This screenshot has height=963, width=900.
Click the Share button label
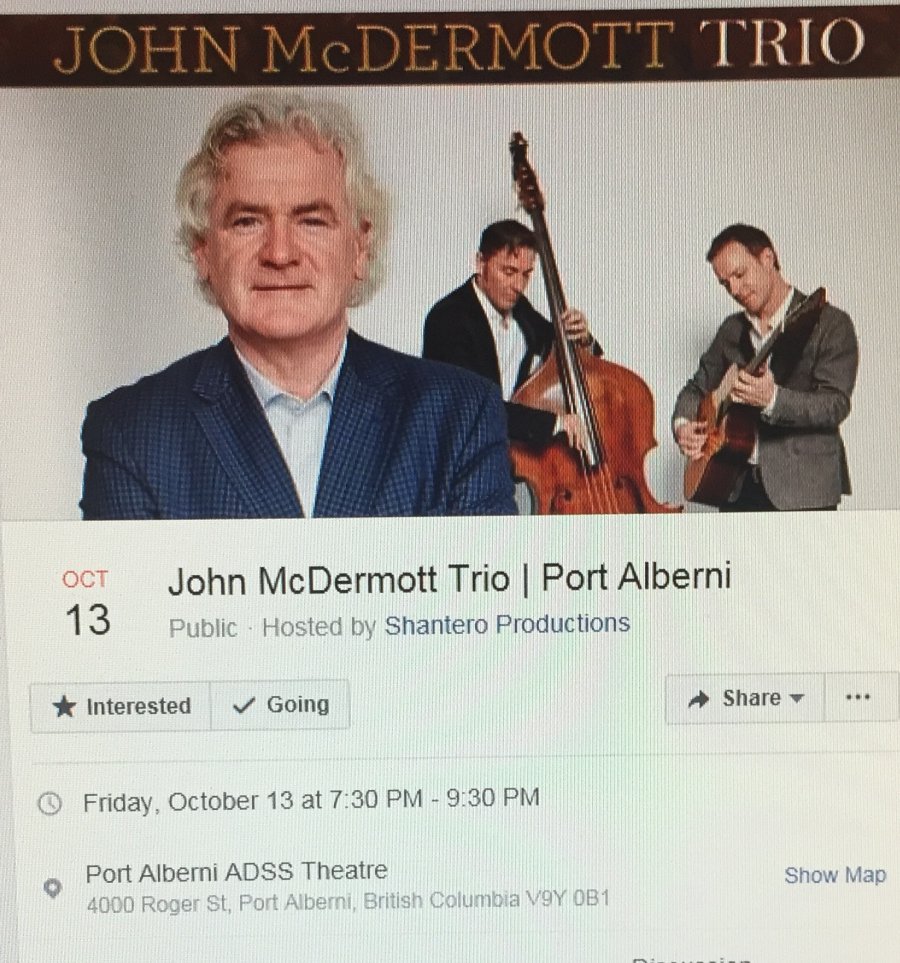point(751,698)
